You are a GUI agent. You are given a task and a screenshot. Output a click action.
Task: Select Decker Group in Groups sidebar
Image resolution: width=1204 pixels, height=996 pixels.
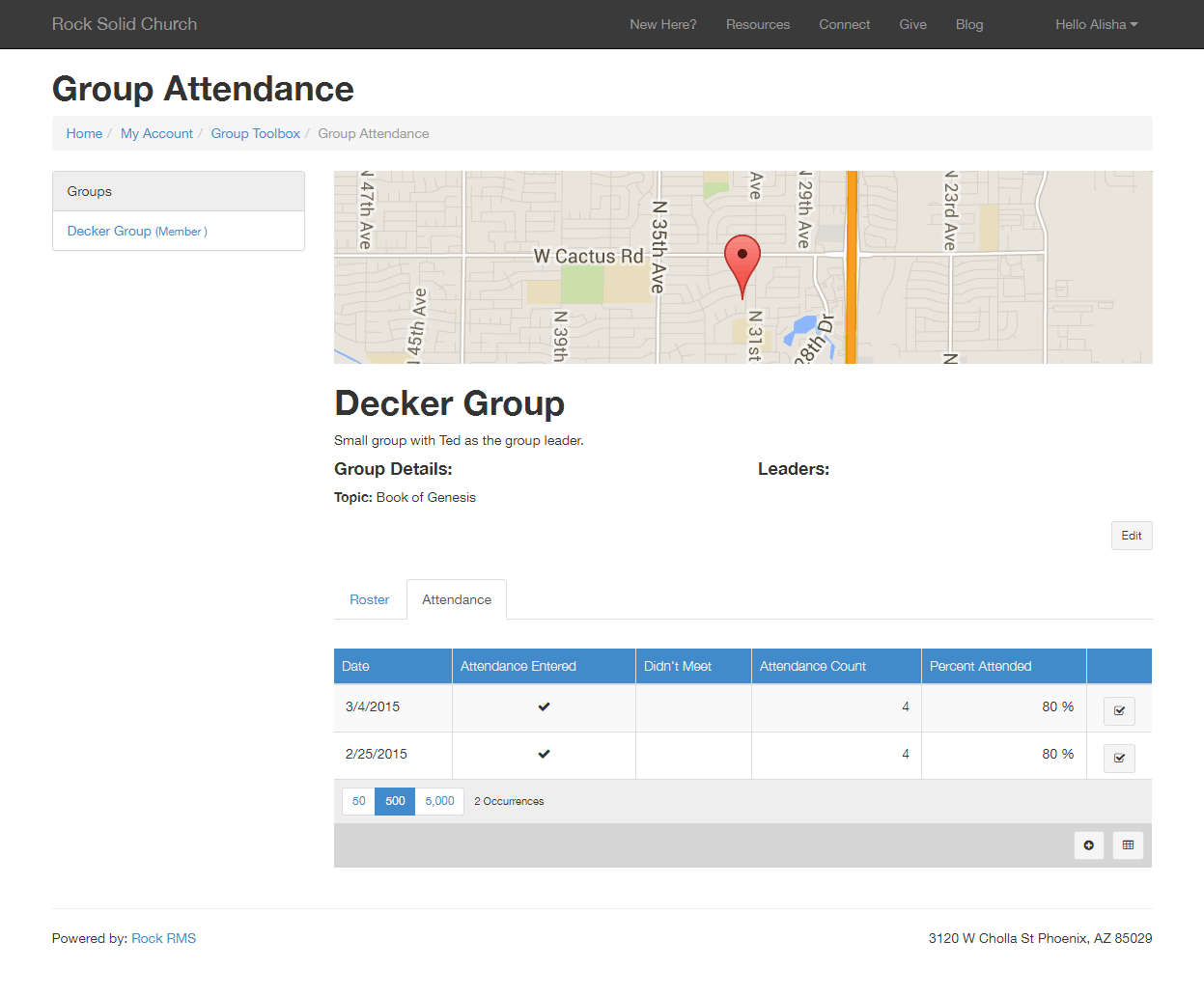coord(137,231)
